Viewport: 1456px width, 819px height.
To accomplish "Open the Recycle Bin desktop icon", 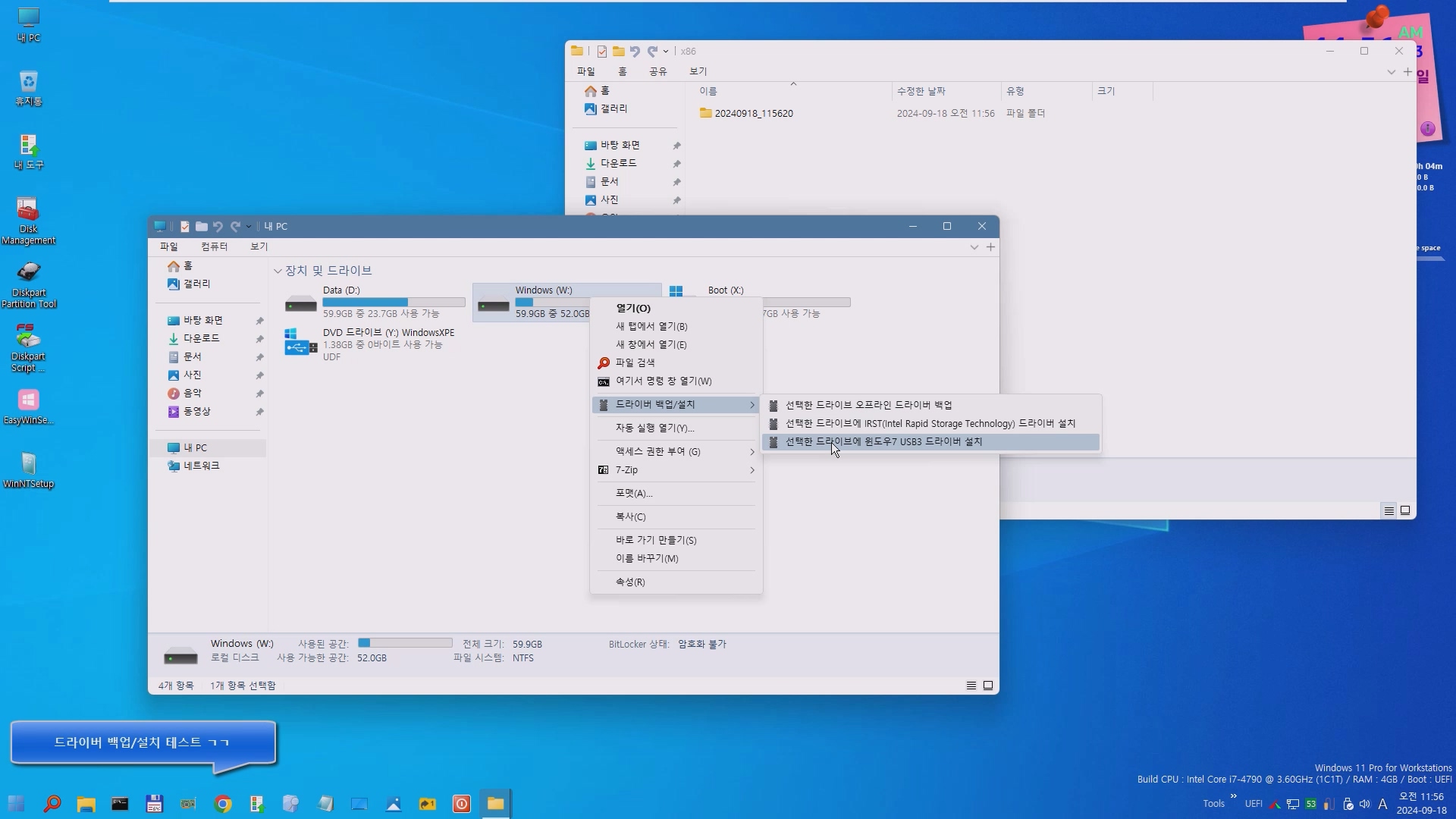I will (x=28, y=86).
